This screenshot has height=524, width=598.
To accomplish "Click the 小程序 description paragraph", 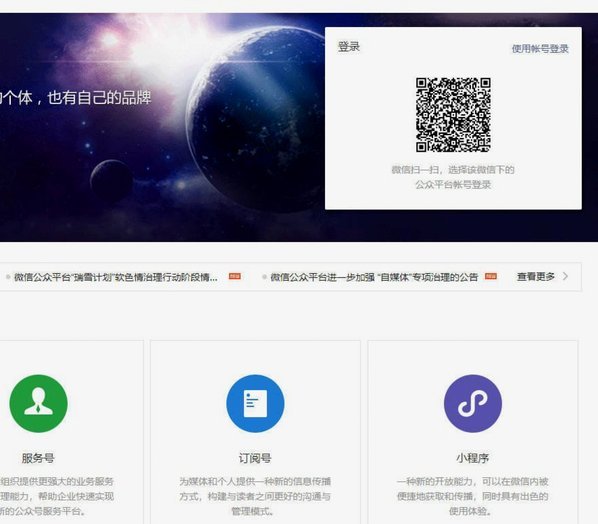I will 473,496.
